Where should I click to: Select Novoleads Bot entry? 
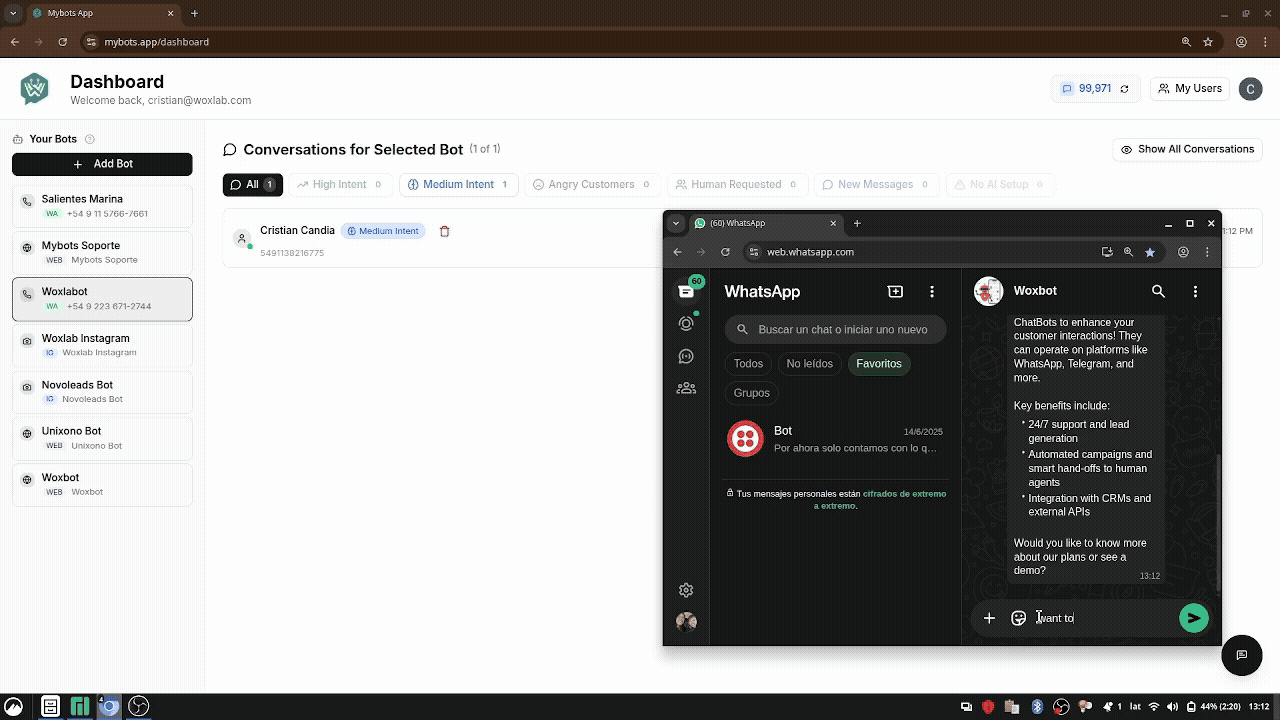tap(102, 391)
